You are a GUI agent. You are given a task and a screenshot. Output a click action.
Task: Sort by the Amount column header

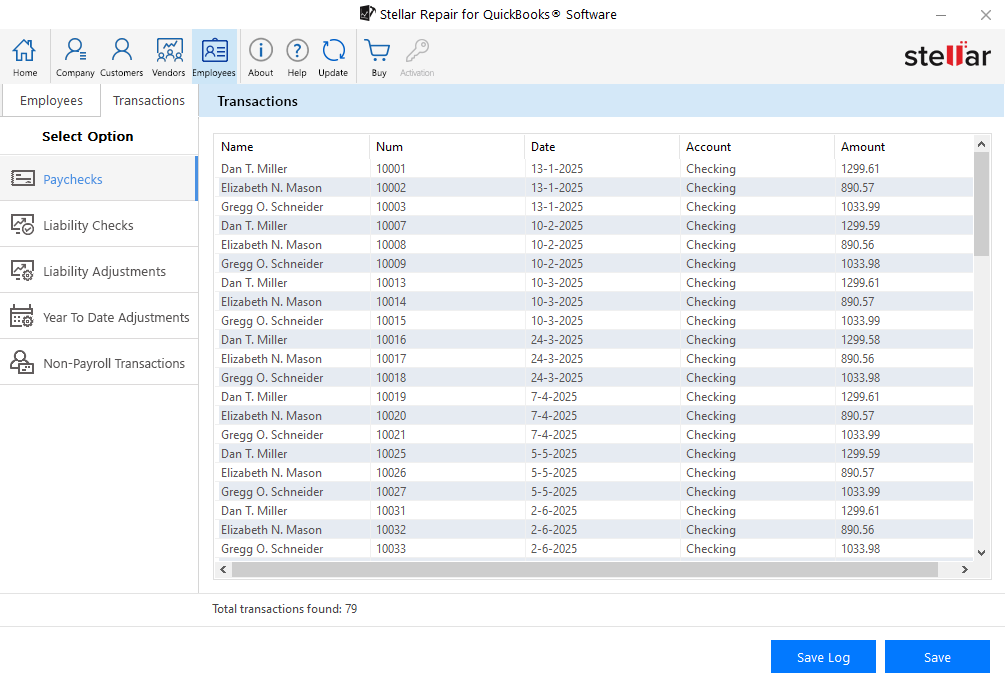(904, 147)
